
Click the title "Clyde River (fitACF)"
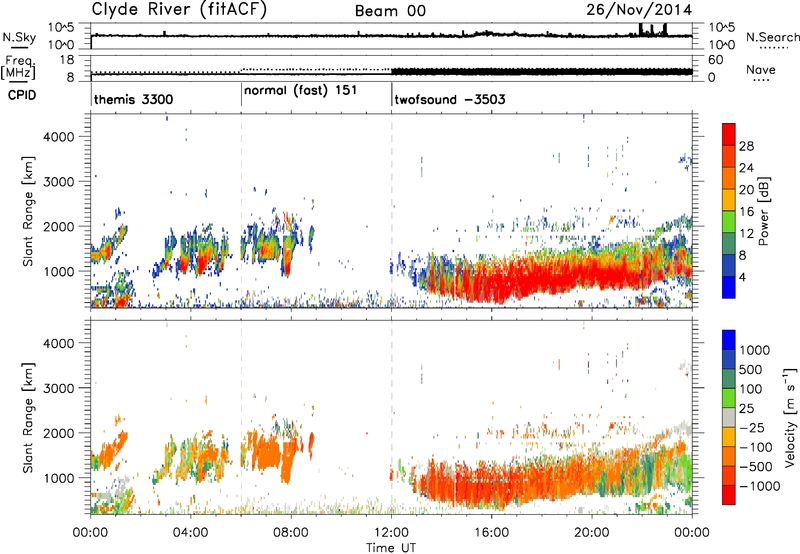coord(179,9)
